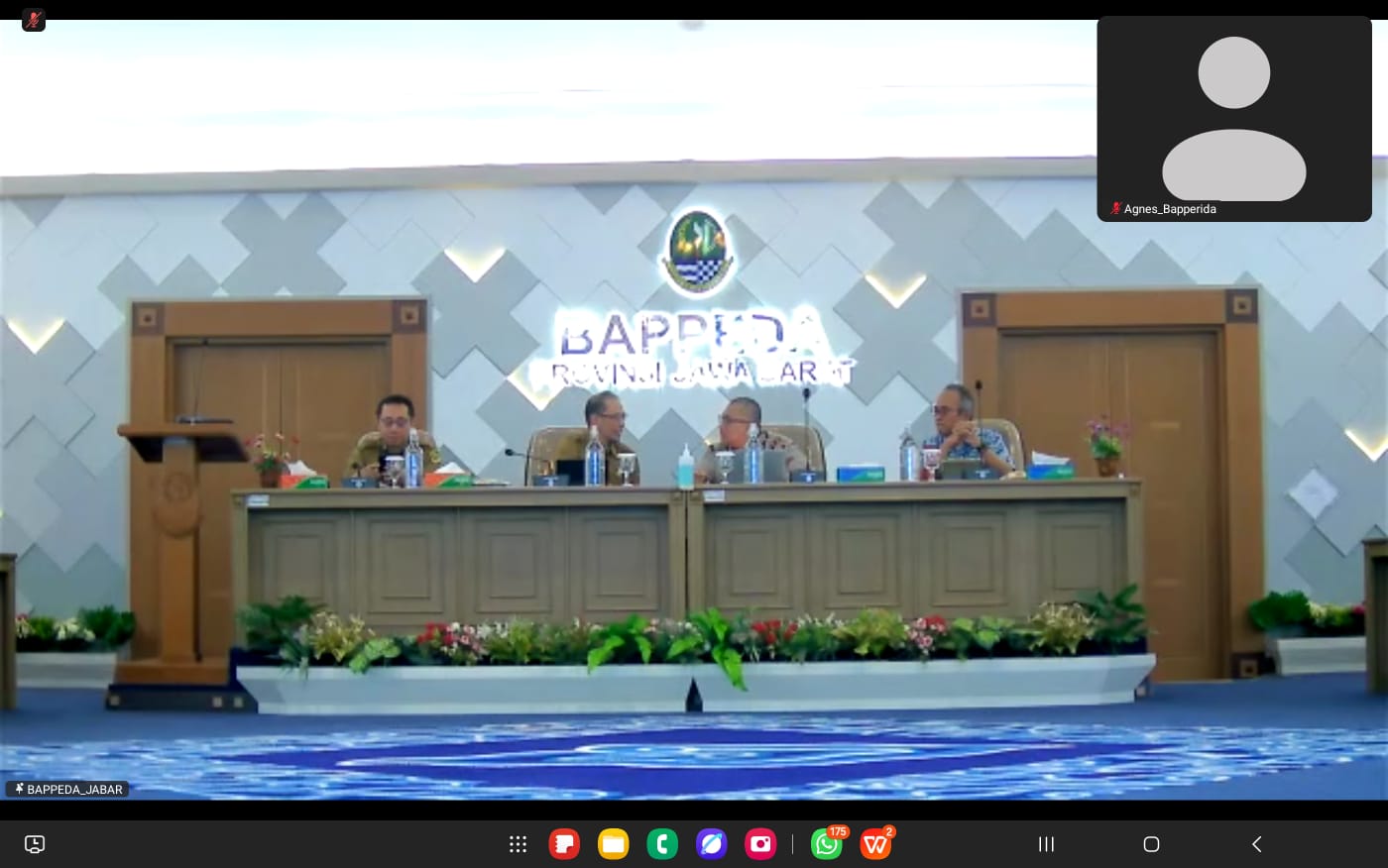Image resolution: width=1388 pixels, height=868 pixels.
Task: Show recent apps via three-line button
Action: click(1046, 844)
